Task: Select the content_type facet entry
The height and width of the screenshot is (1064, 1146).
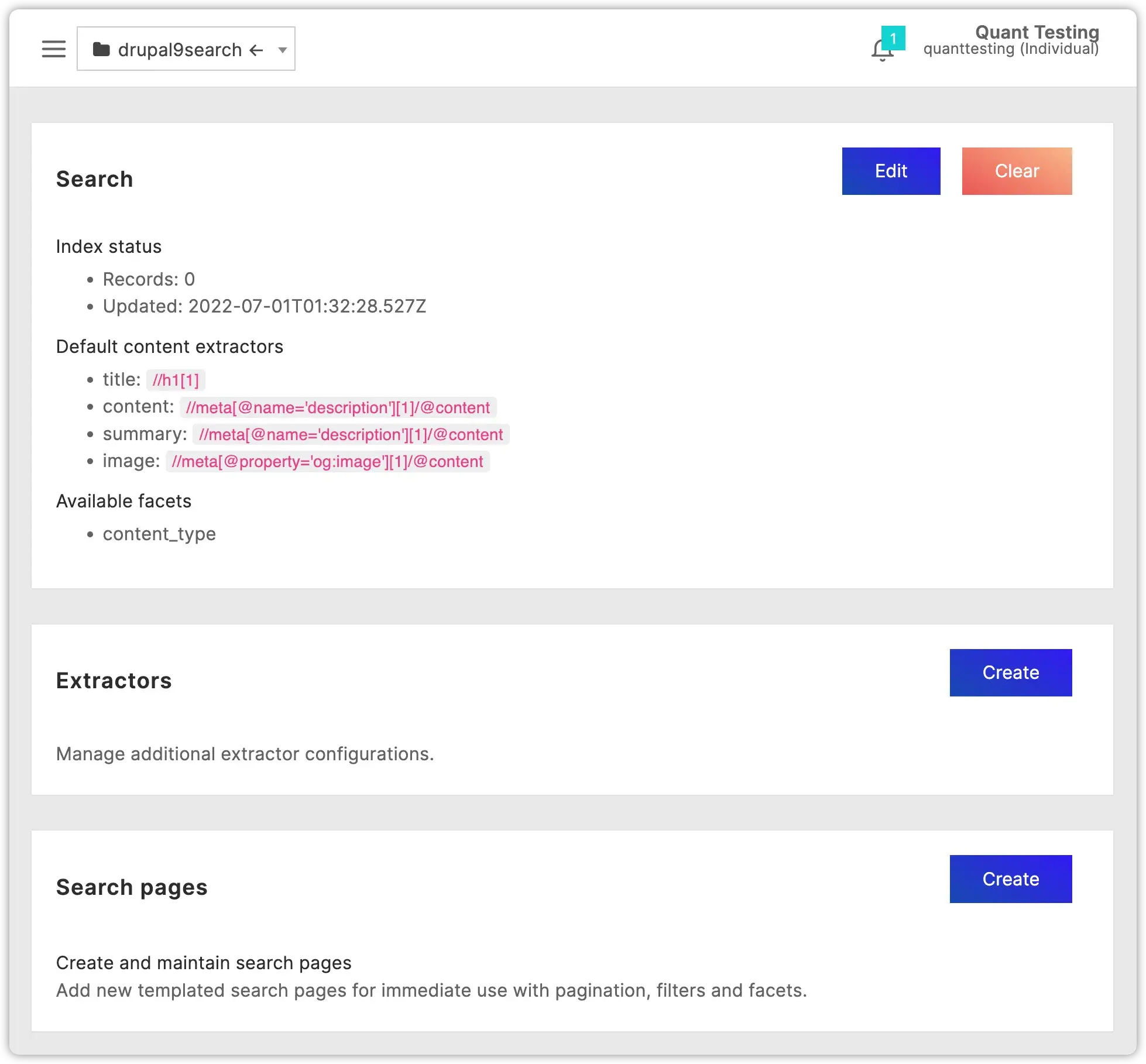Action: [159, 533]
